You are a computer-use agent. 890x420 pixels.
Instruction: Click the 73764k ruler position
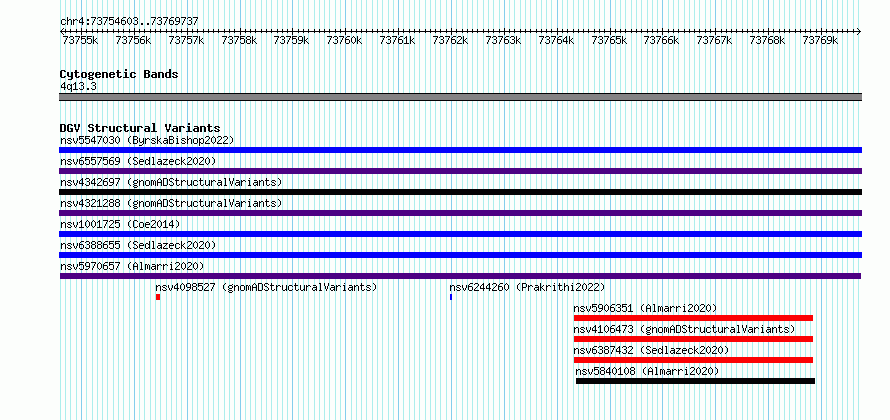(556, 40)
